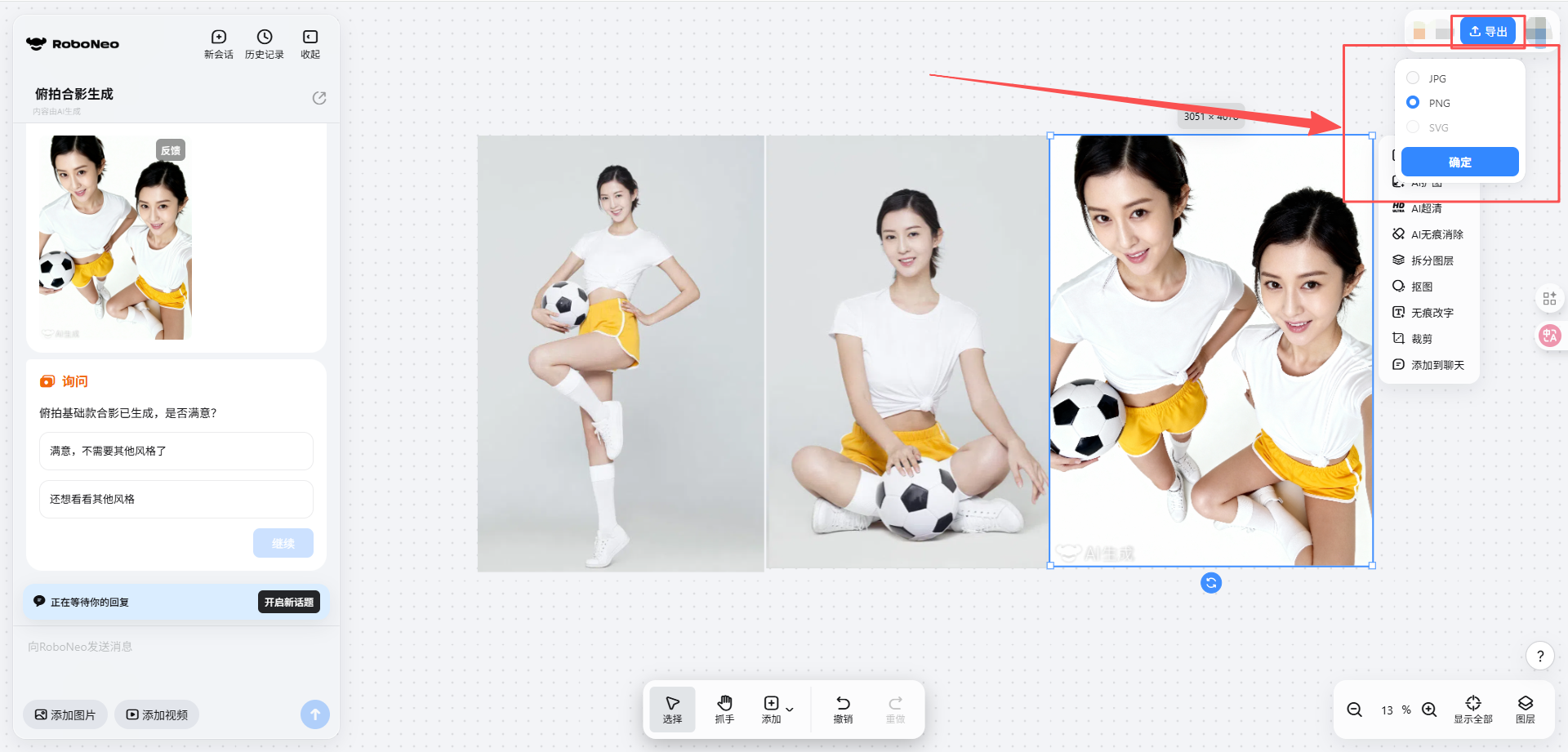Collapse the chat panel (收起)
Image resolution: width=1568 pixels, height=752 pixels.
[x=310, y=44]
